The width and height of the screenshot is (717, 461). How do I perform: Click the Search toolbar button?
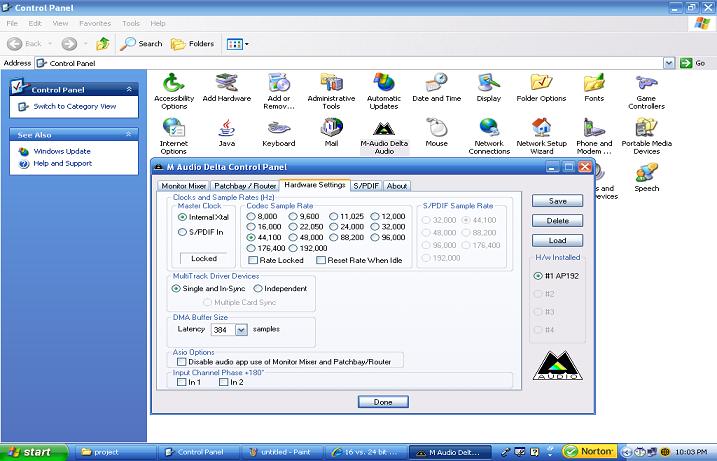click(x=141, y=44)
